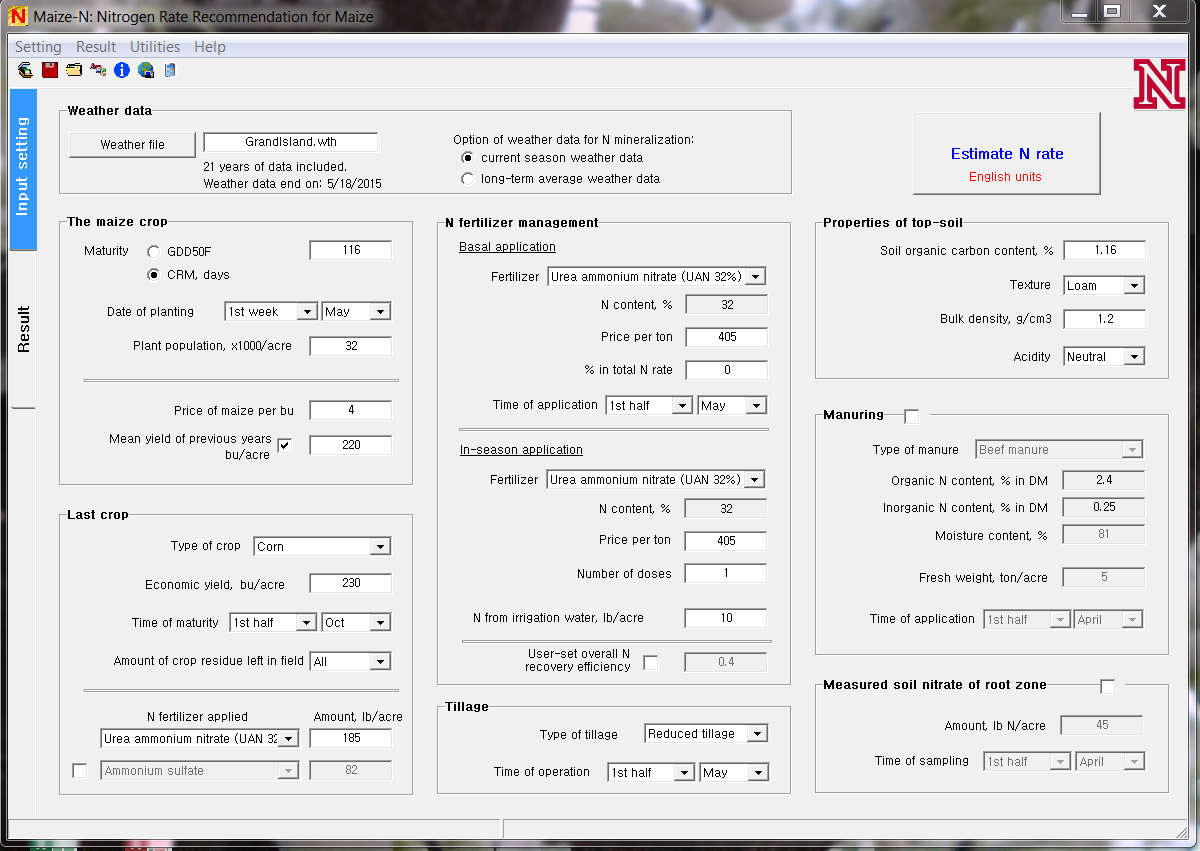This screenshot has width=1200, height=851.
Task: Open the soil Texture dropdown
Action: click(1133, 286)
